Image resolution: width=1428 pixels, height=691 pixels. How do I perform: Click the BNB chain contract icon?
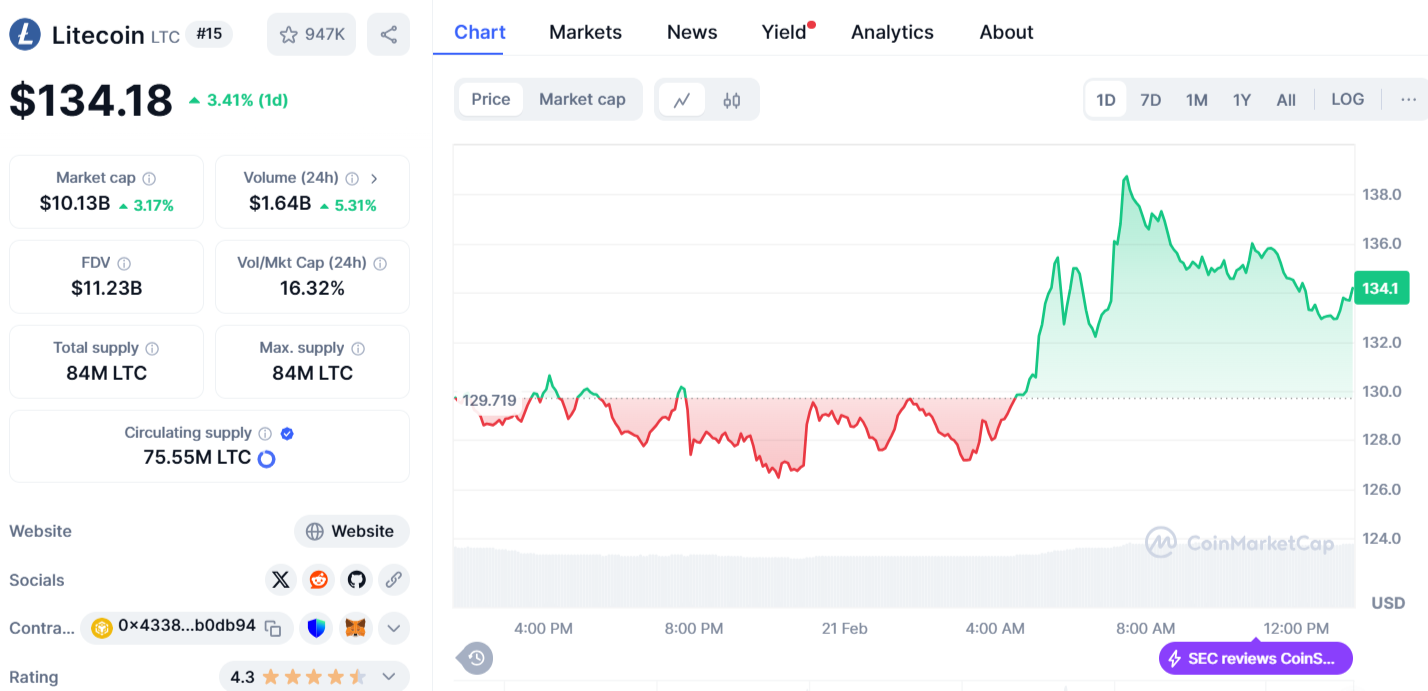pyautogui.click(x=102, y=628)
